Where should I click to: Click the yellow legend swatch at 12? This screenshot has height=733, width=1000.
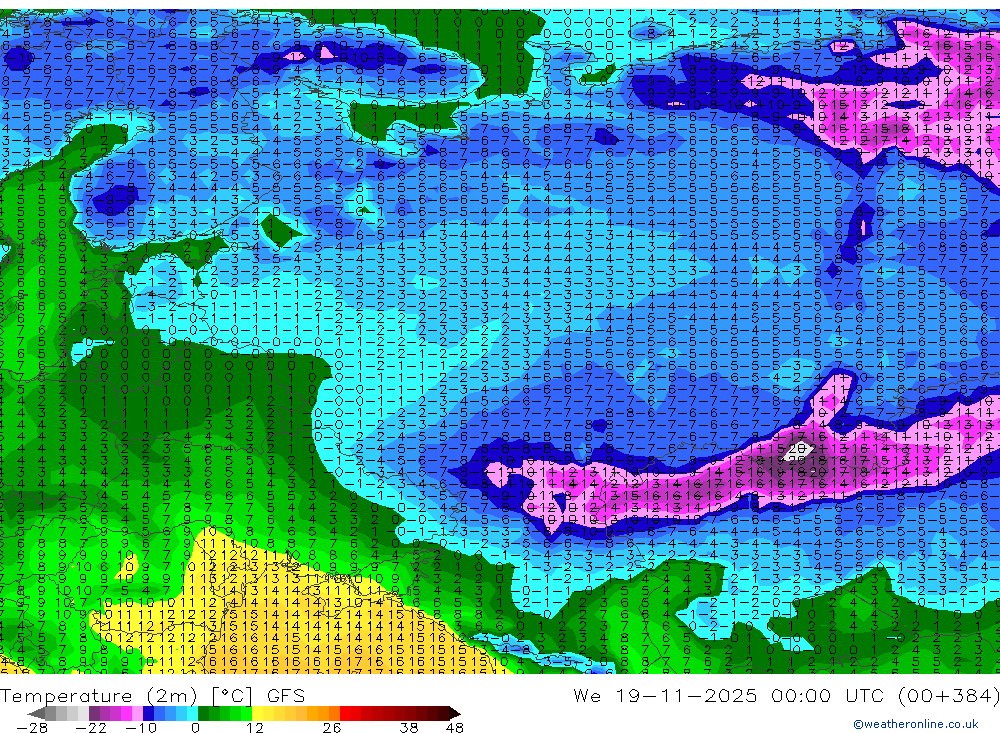click(x=257, y=714)
